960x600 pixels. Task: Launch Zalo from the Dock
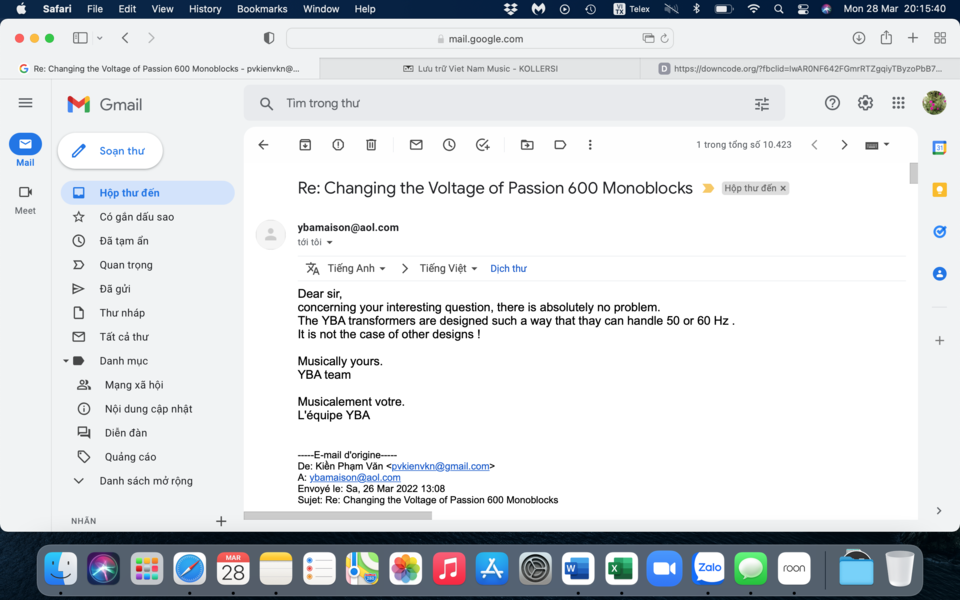pos(708,568)
